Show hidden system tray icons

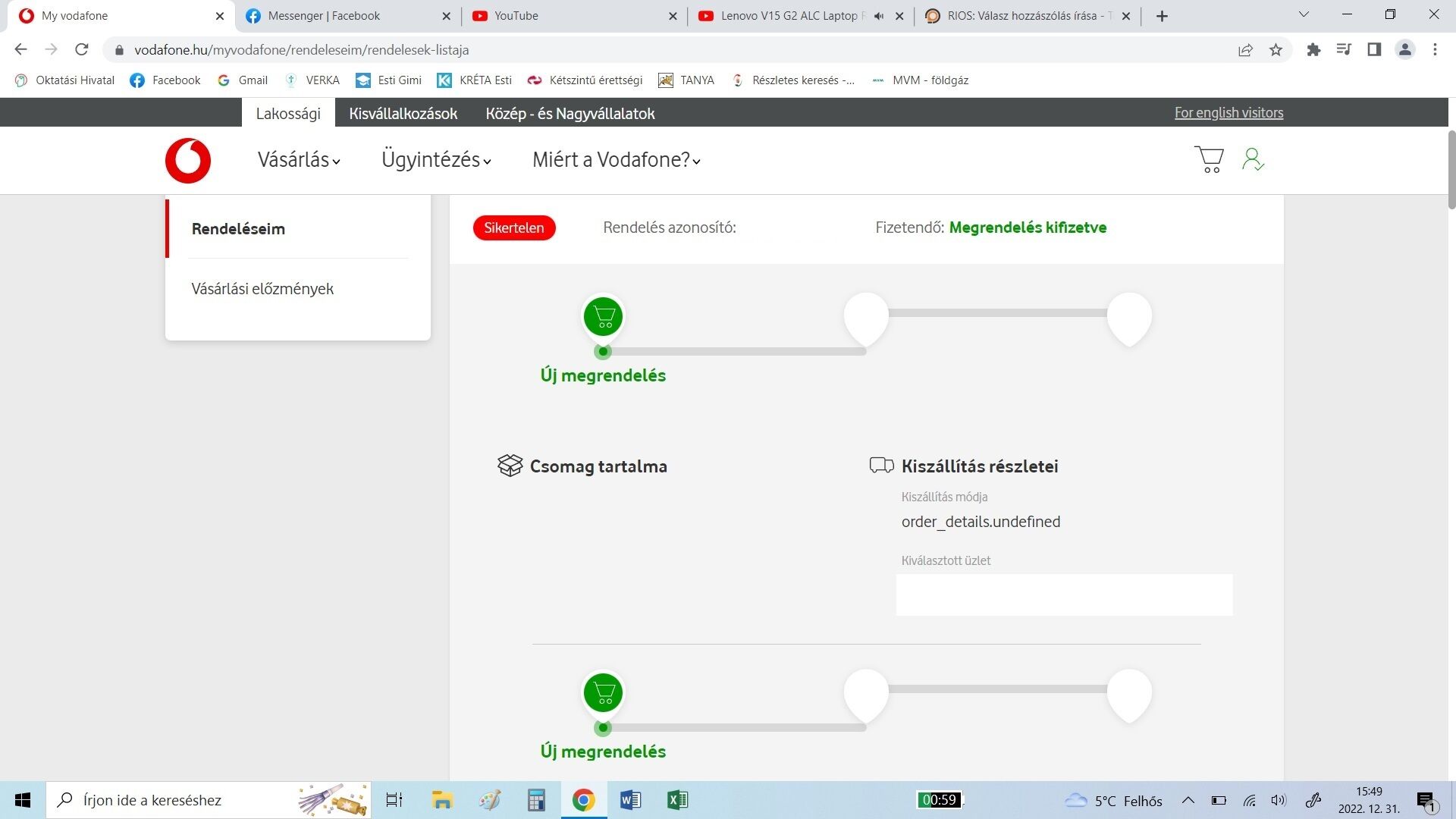click(1188, 801)
